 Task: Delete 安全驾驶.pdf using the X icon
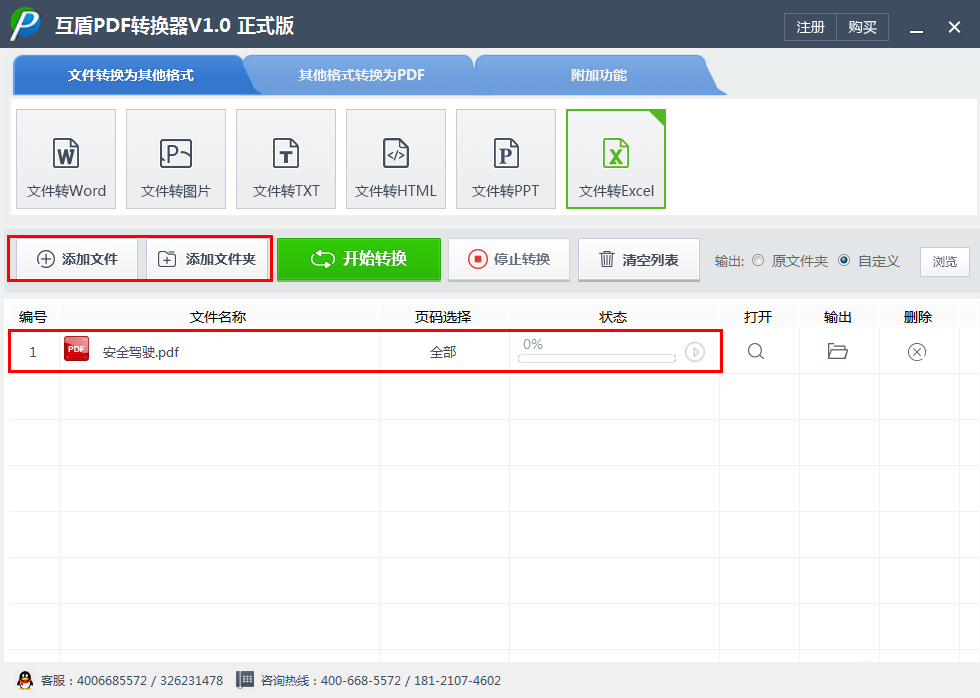[x=916, y=351]
